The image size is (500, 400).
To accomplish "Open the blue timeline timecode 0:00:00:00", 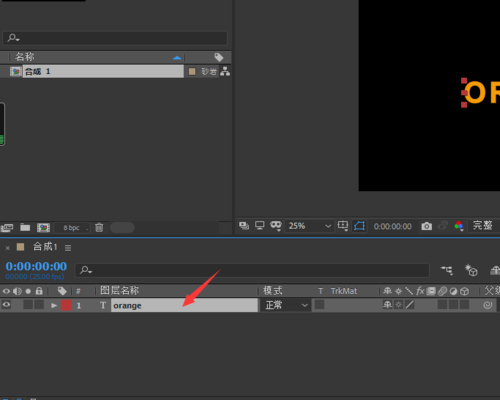I will (x=36, y=266).
